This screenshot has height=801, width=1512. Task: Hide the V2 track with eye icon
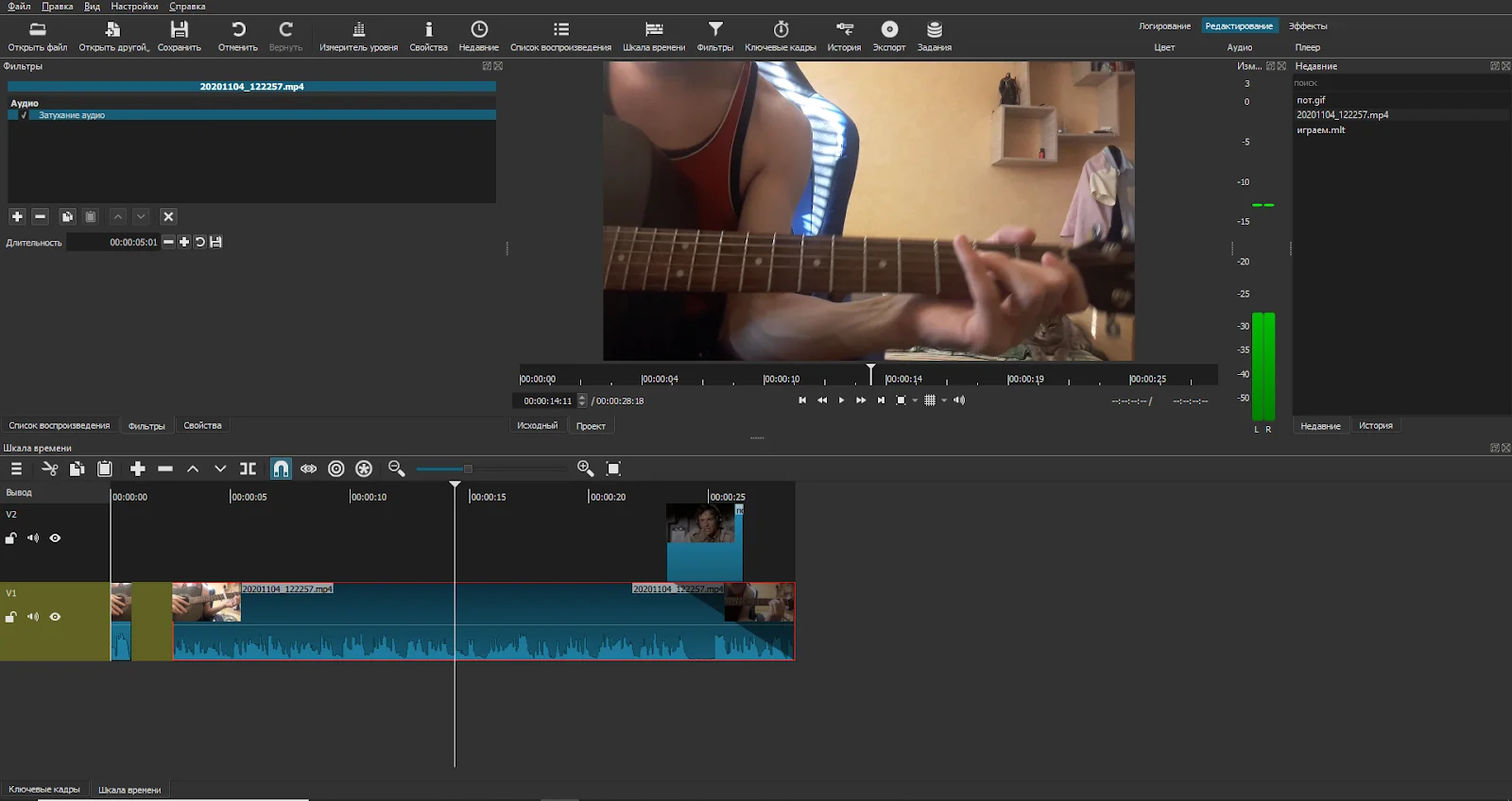click(55, 538)
